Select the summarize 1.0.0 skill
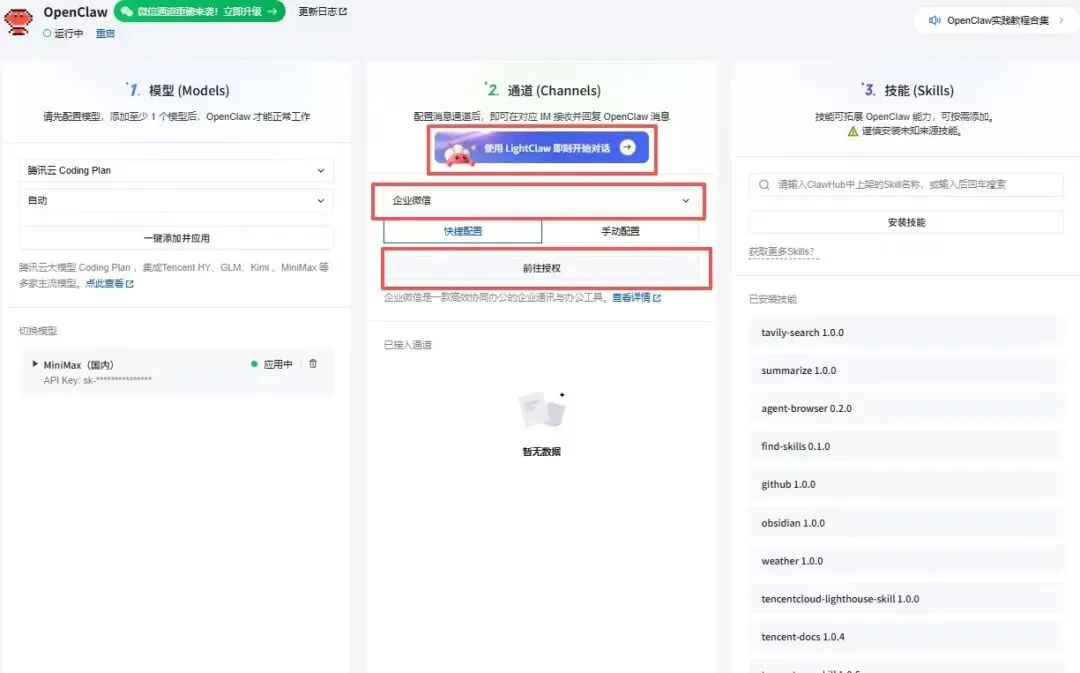This screenshot has width=1080, height=673. (906, 371)
